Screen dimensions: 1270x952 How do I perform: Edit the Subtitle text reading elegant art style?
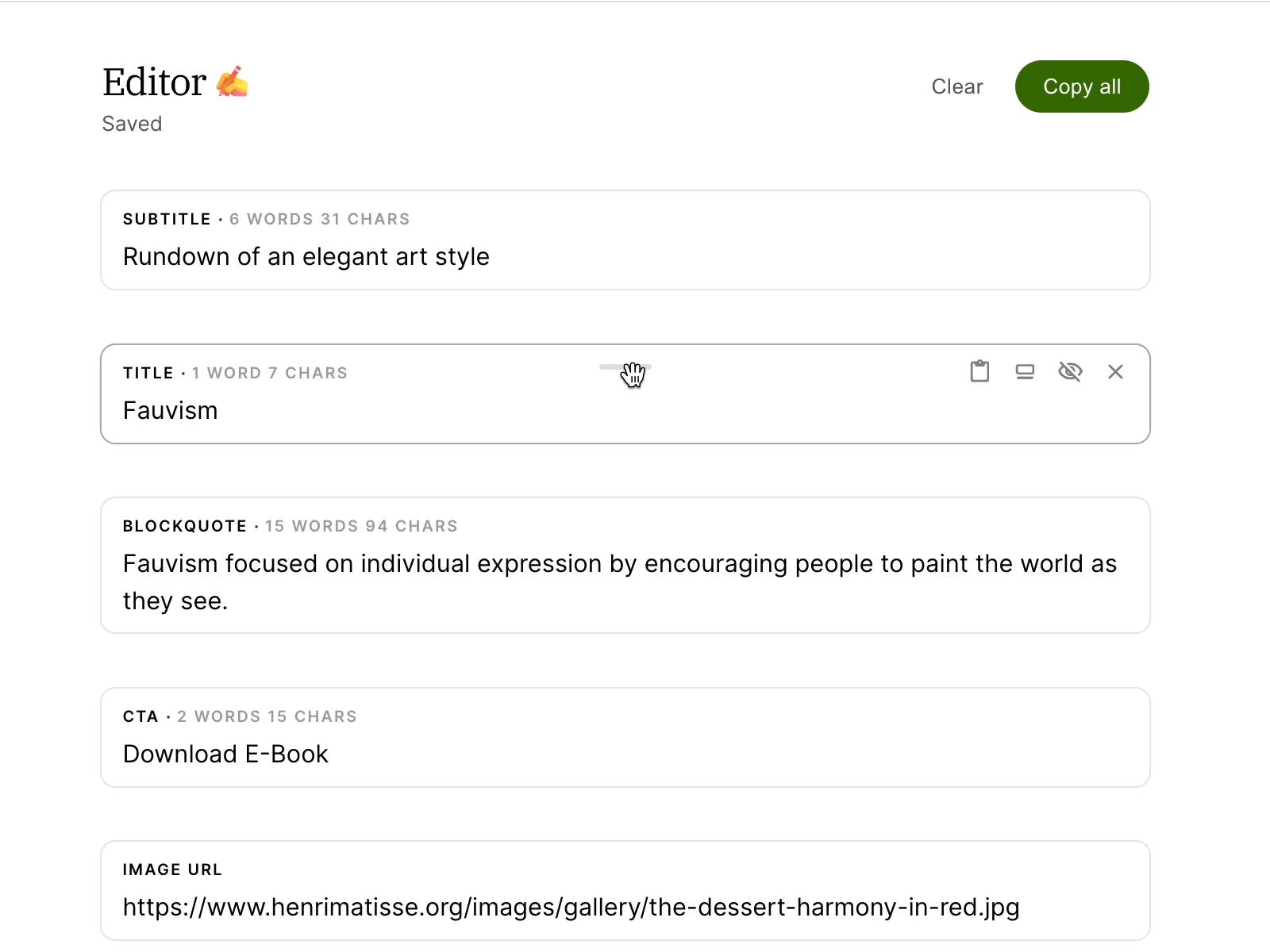[306, 256]
